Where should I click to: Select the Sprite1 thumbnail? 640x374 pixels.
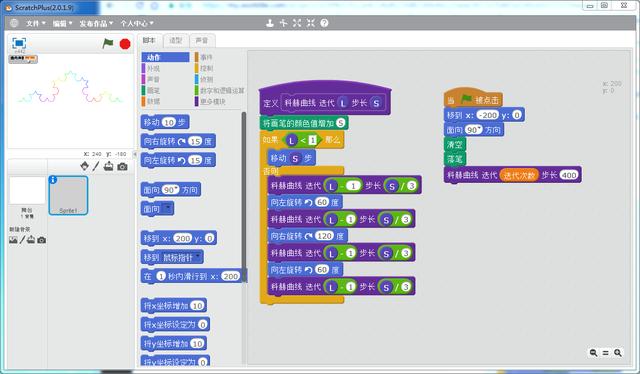(68, 196)
